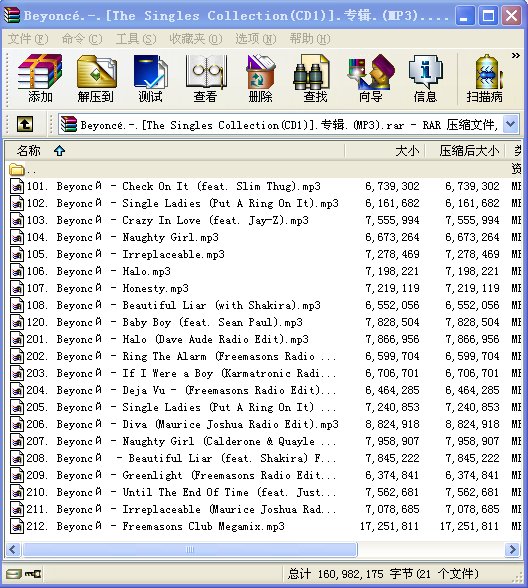Image resolution: width=528 pixels, height=588 pixels.
Task: Run the 测试 (Test) archive tool
Action: pyautogui.click(x=150, y=79)
